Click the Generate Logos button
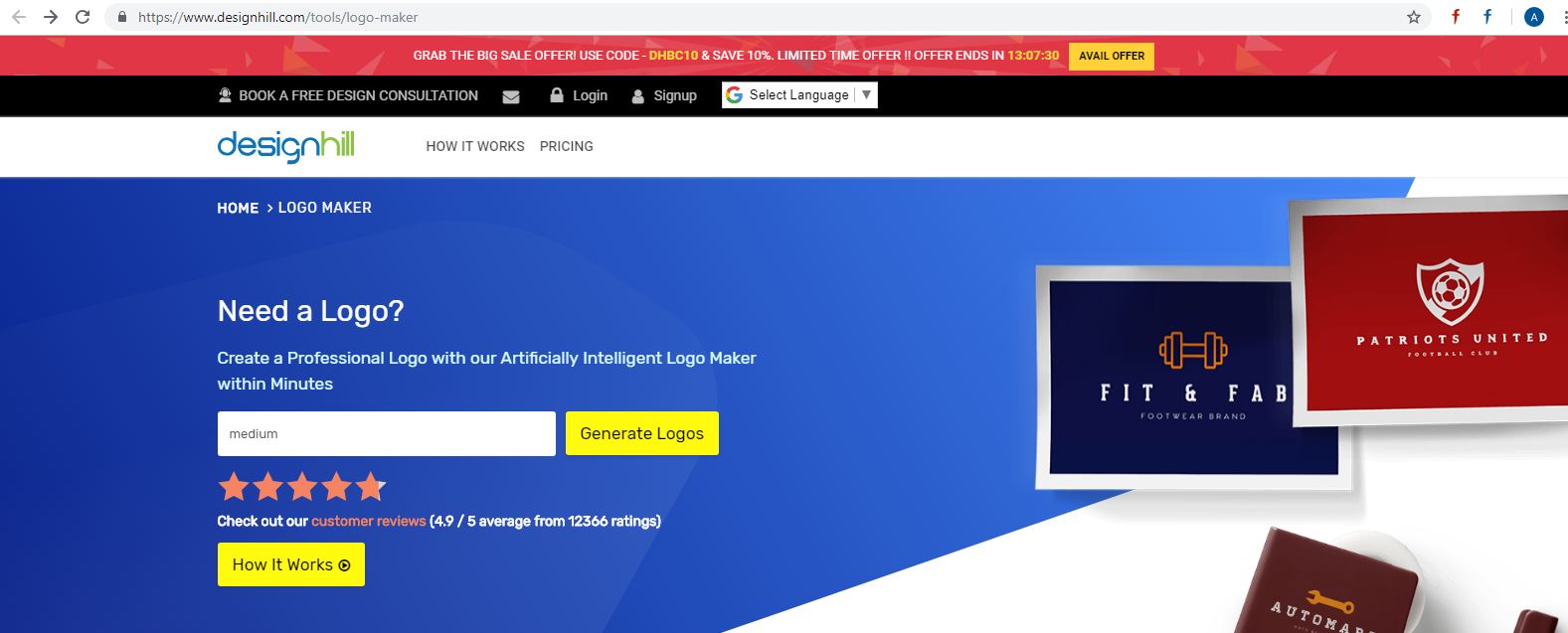The image size is (1568, 633). coord(642,433)
